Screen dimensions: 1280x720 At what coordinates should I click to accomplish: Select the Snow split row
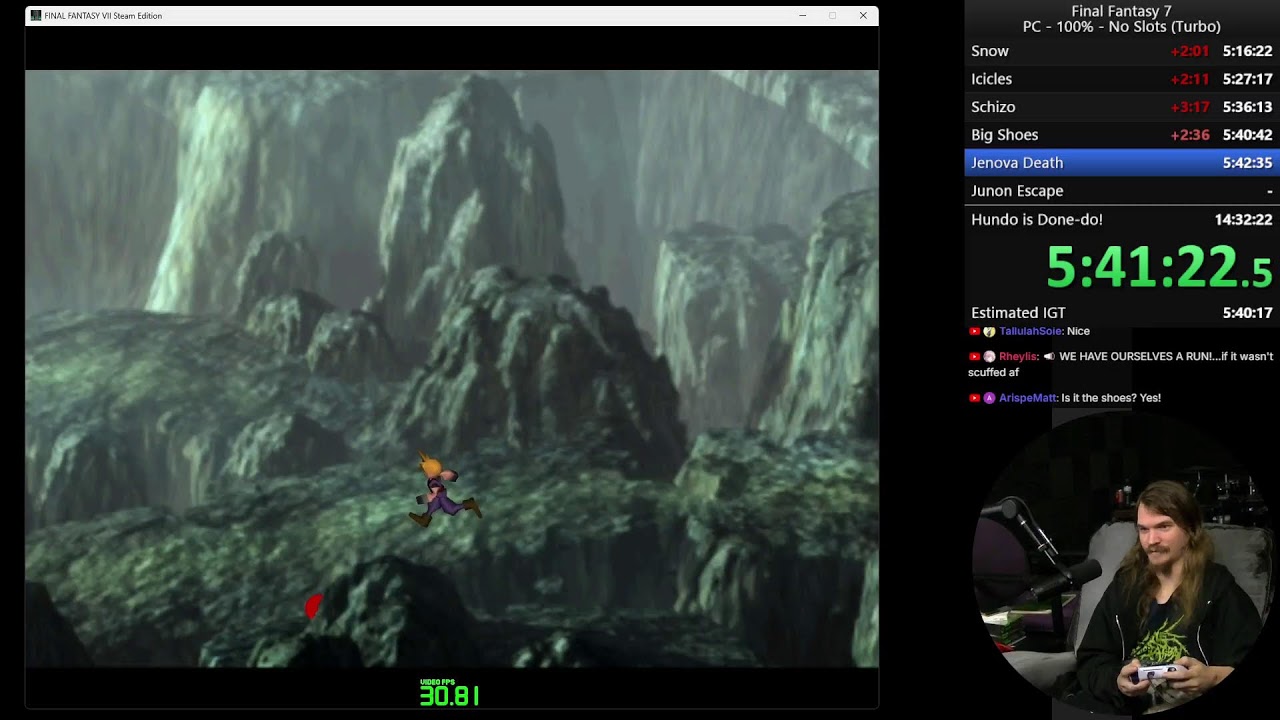1122,51
